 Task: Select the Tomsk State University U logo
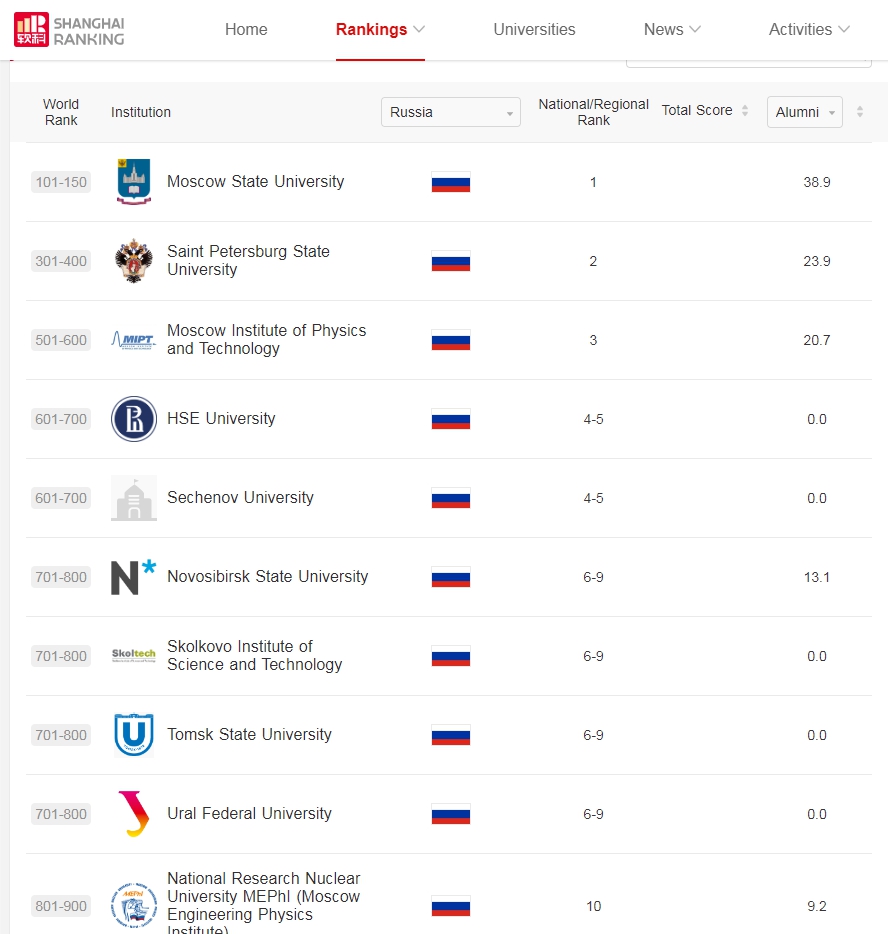[133, 735]
